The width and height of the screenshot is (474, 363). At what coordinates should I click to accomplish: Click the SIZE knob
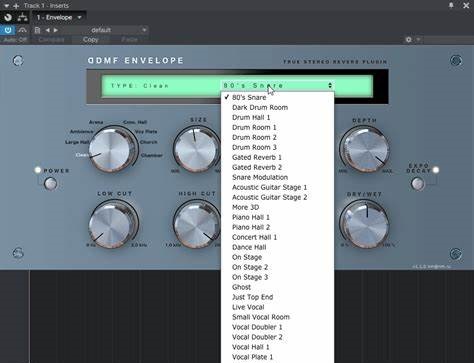(x=196, y=150)
